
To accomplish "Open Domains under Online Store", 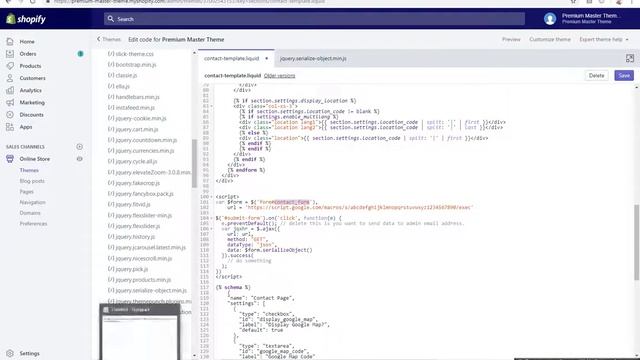I will (x=30, y=213).
